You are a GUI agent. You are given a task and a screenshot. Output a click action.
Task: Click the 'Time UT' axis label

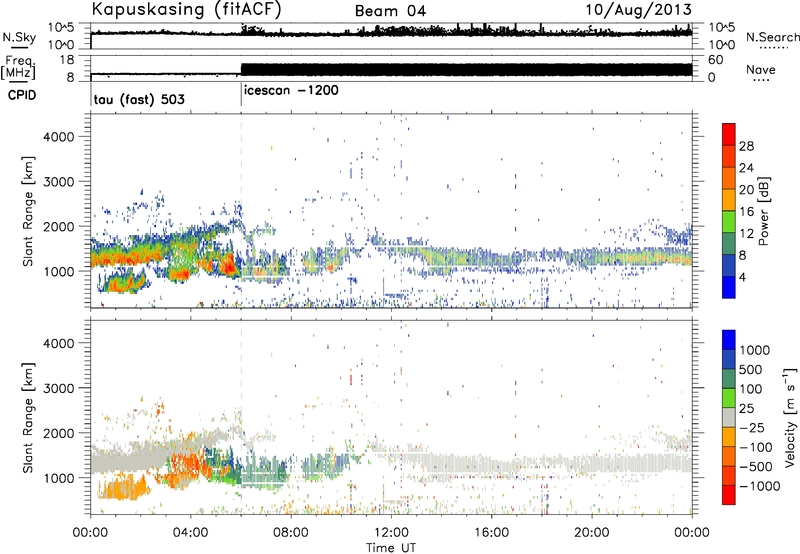(391, 547)
